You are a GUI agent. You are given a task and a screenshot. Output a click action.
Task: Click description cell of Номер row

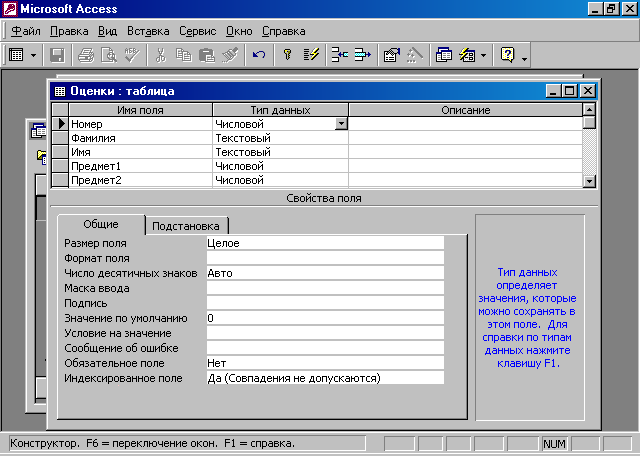(x=465, y=124)
